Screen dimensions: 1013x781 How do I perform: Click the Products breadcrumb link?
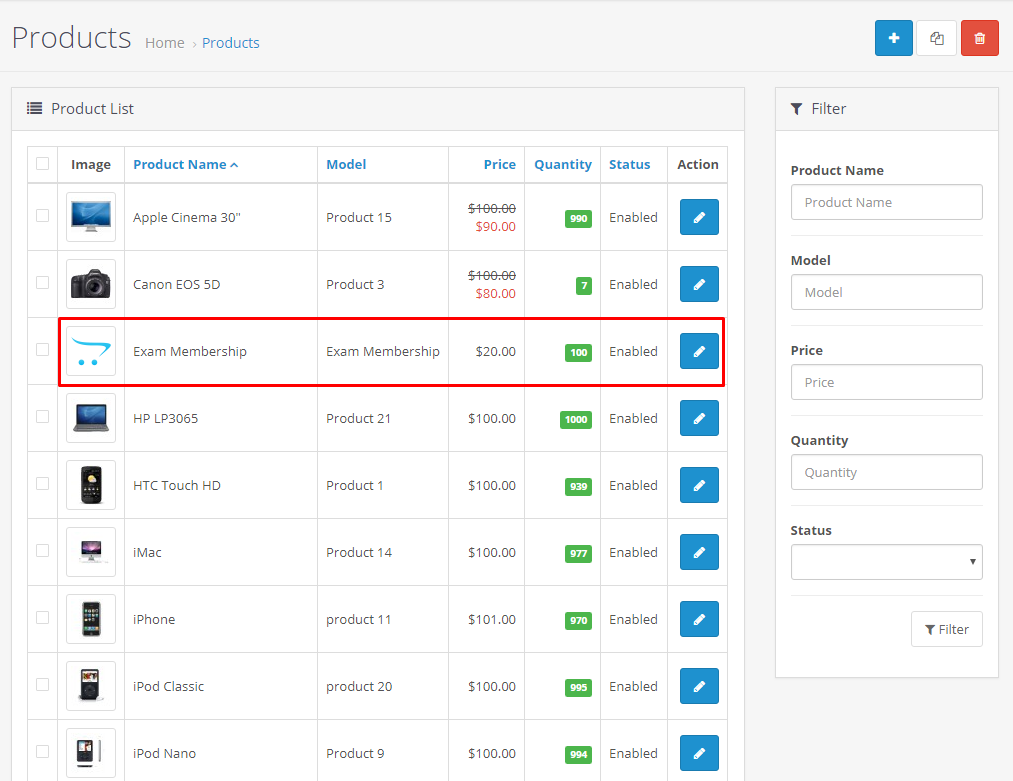coord(231,43)
